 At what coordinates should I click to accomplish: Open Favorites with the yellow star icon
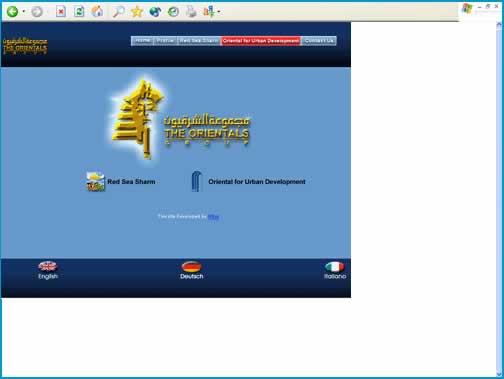[137, 12]
